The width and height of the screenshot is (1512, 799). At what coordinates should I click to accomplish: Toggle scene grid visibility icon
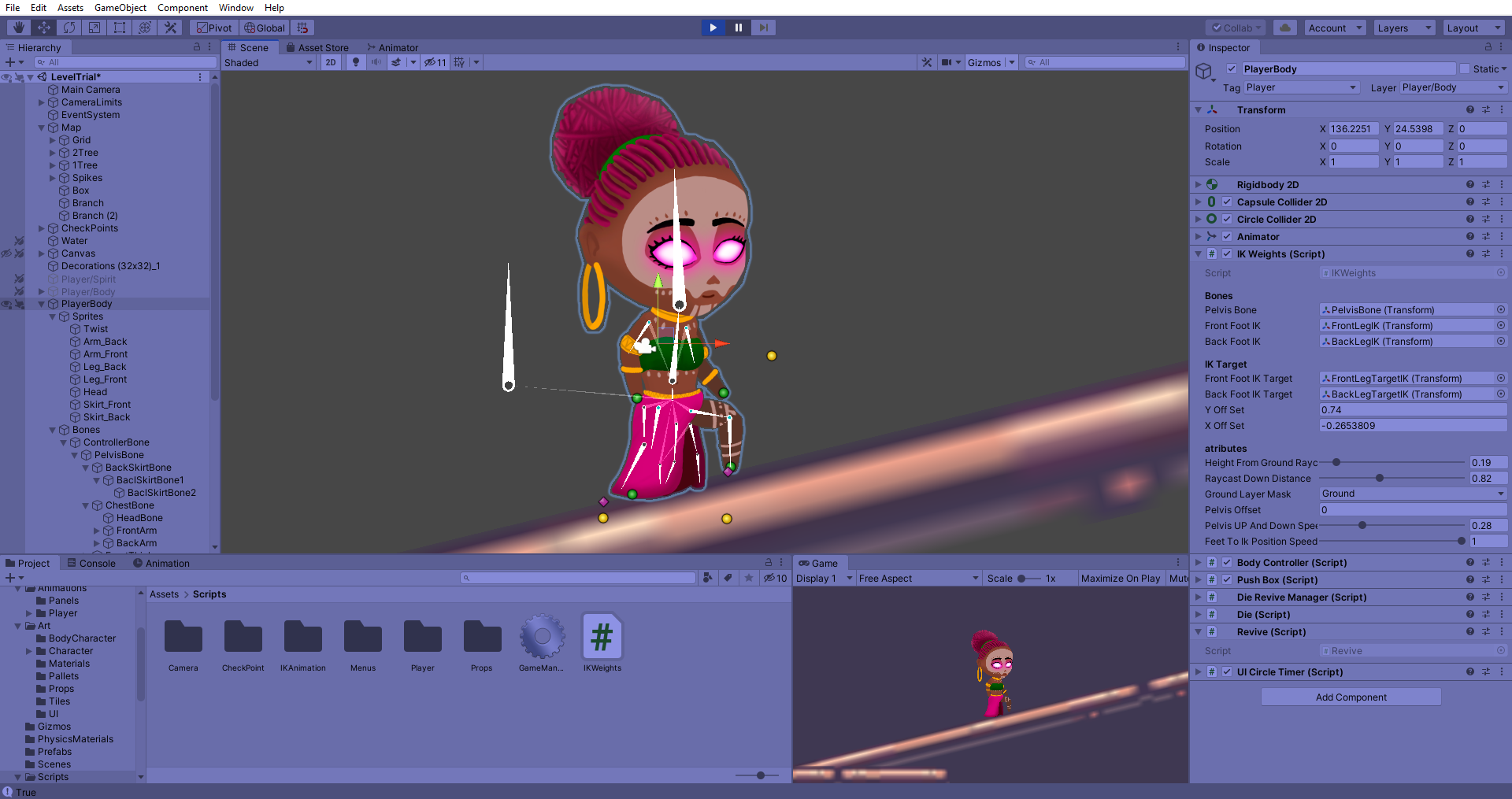(x=459, y=62)
